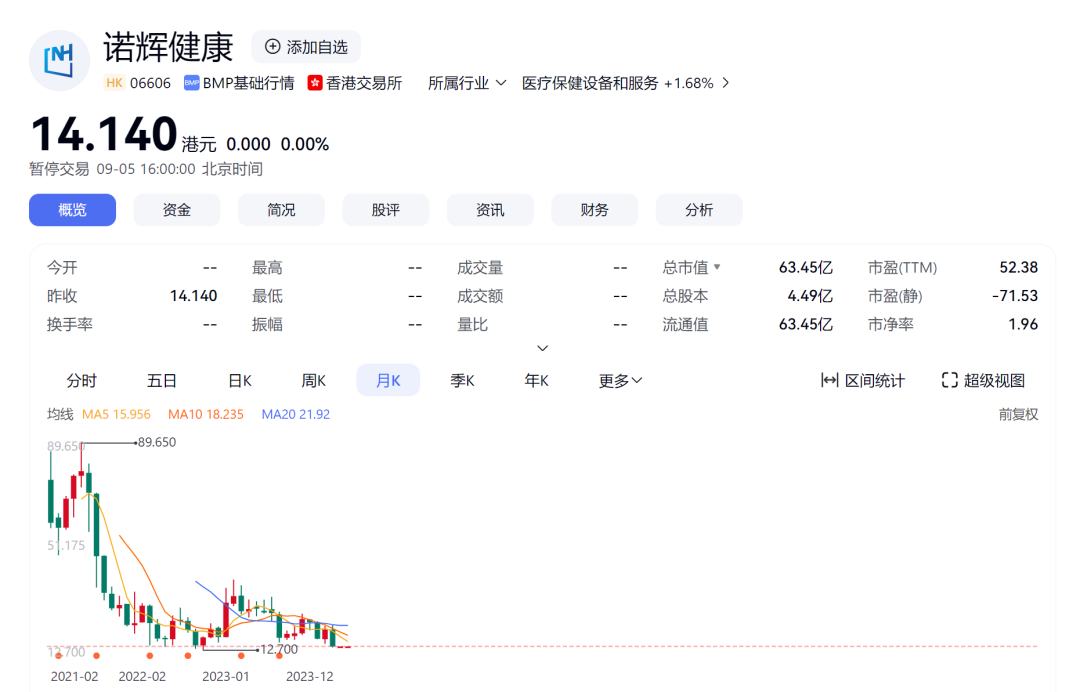Click the chart low label 12.700

coord(280,649)
